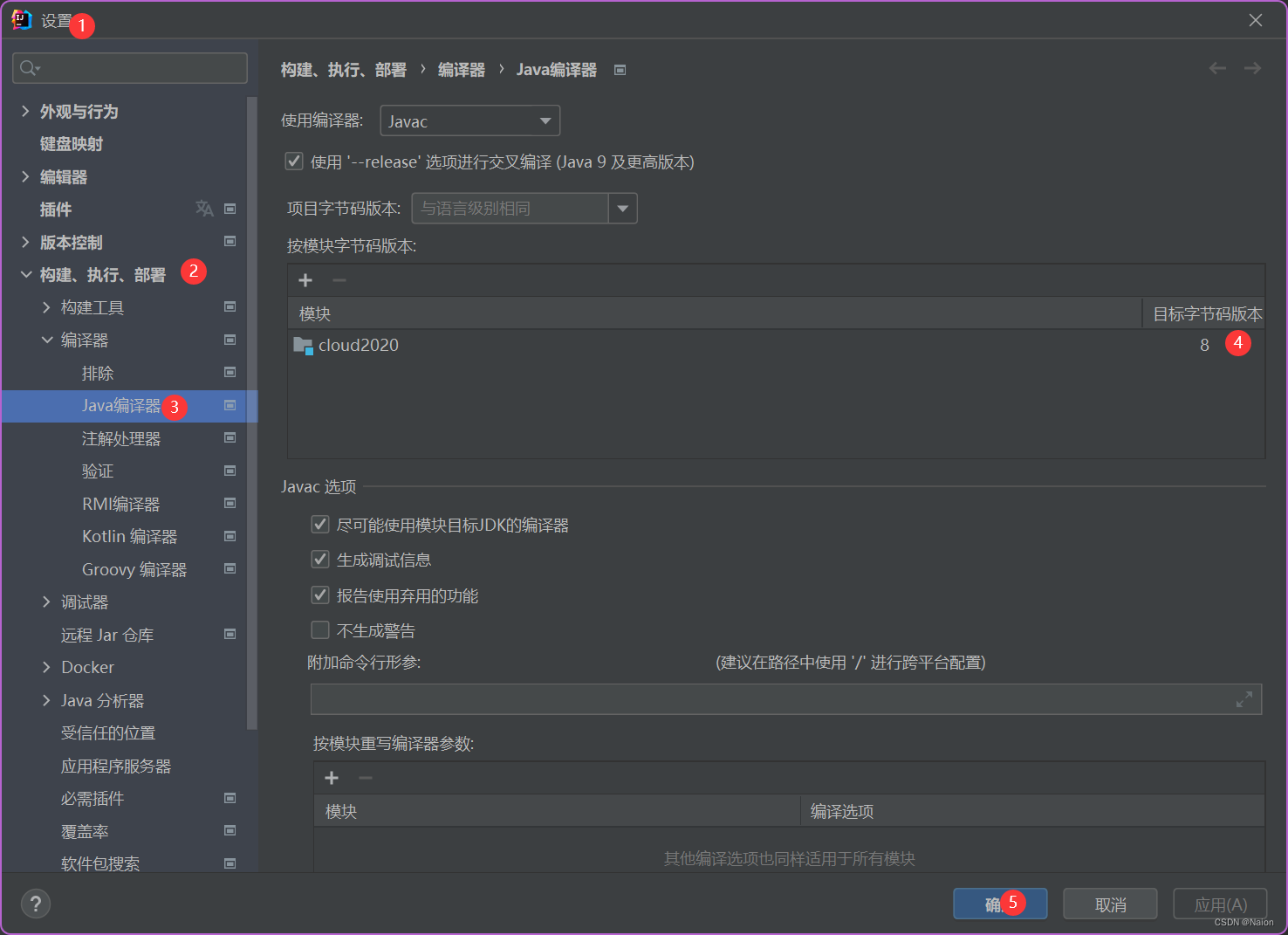Click the 编译选项 column header
The image size is (1288, 935).
(x=1033, y=811)
